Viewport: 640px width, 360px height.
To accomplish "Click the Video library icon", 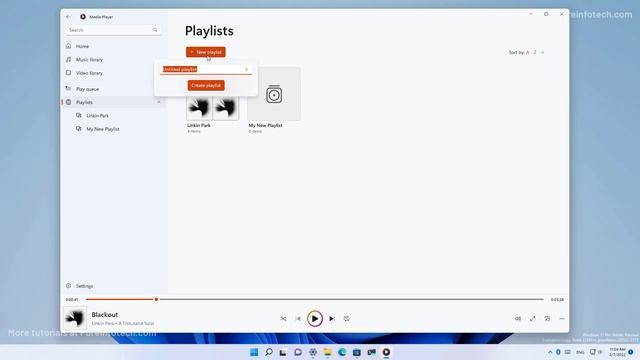I will (69, 73).
